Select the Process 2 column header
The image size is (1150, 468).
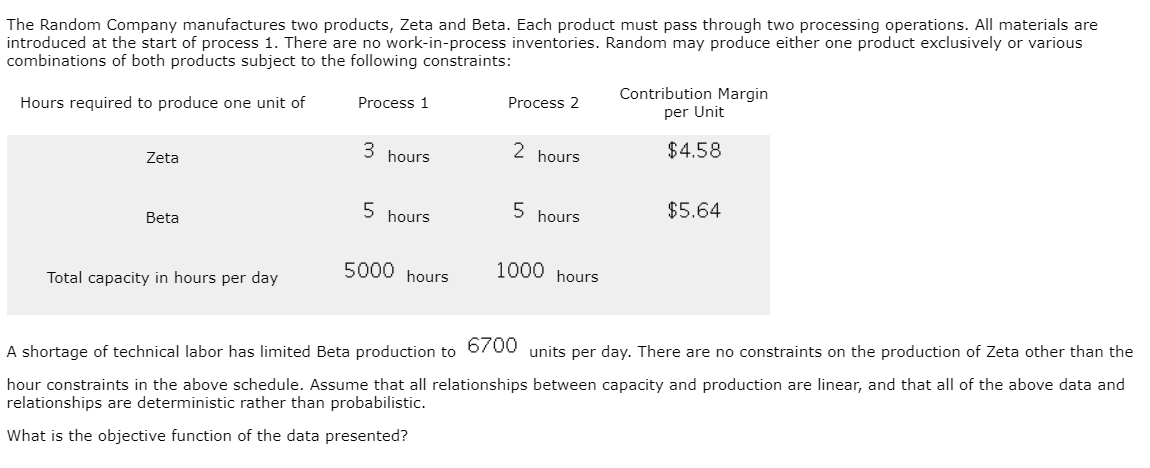point(543,103)
